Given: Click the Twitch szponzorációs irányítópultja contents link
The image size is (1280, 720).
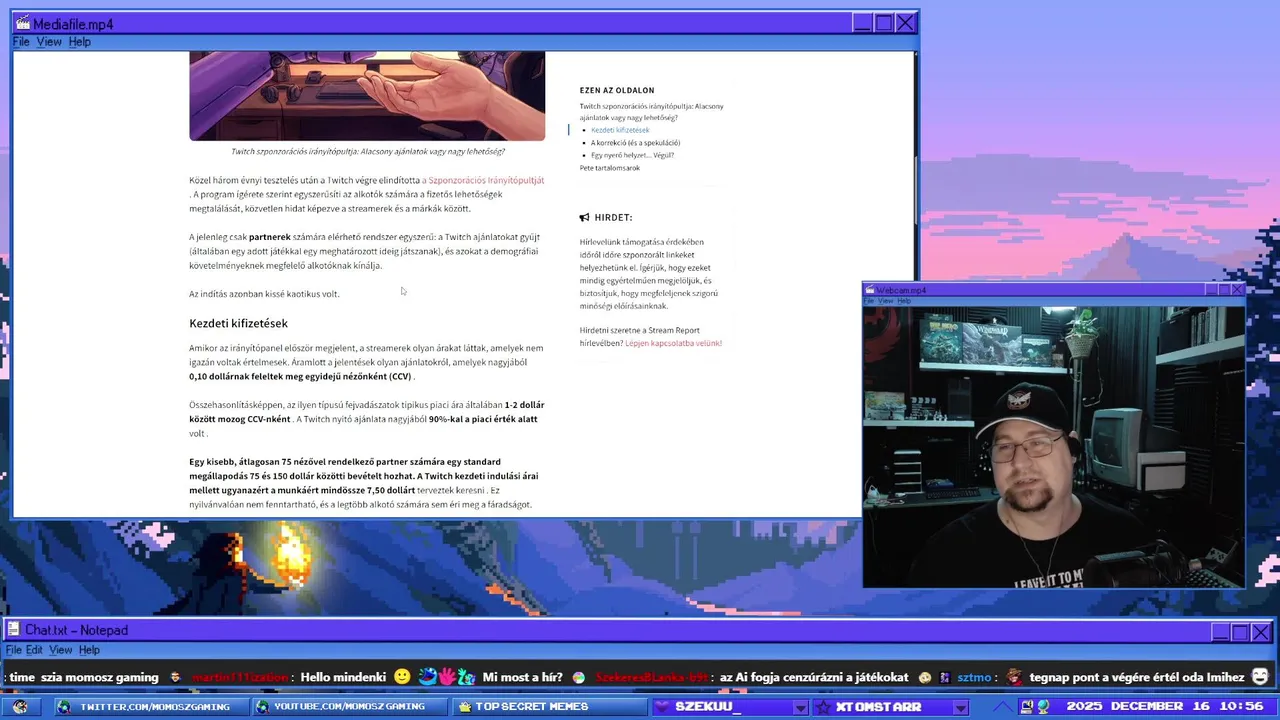Looking at the screenshot, I should tap(651, 112).
